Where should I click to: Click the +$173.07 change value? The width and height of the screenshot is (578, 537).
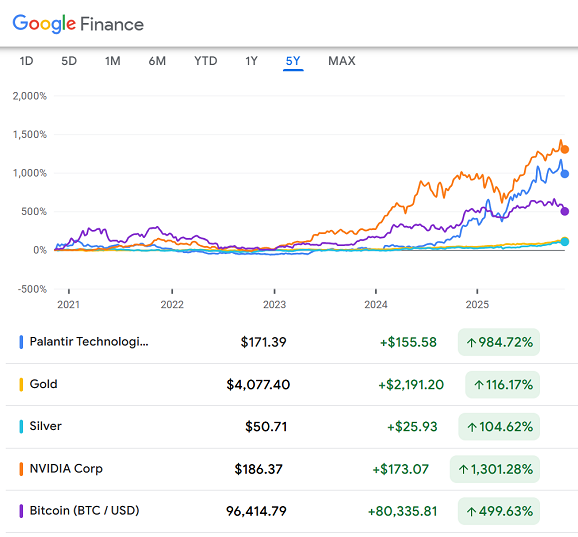401,469
